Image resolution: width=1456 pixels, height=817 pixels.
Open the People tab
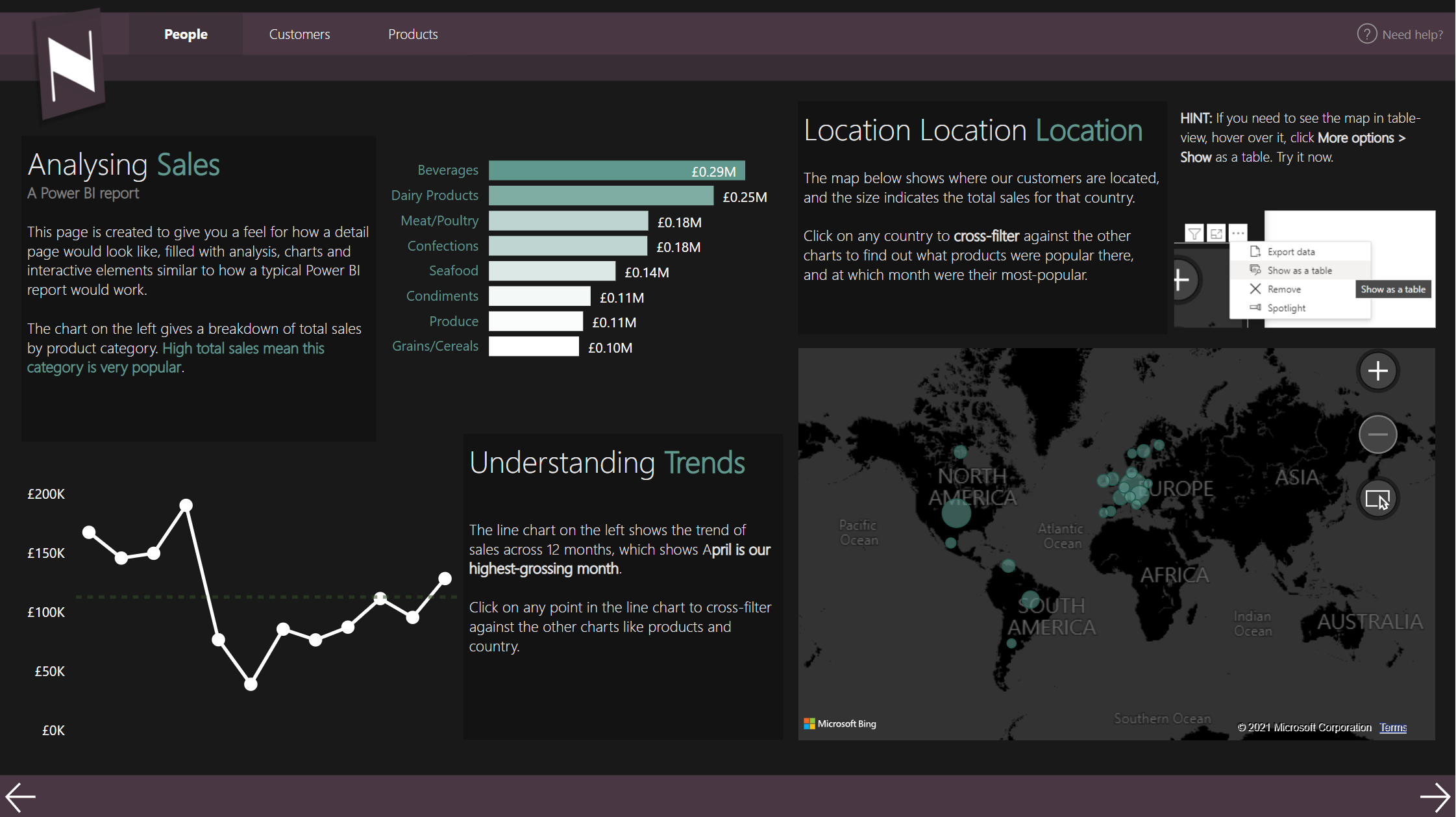(x=186, y=34)
